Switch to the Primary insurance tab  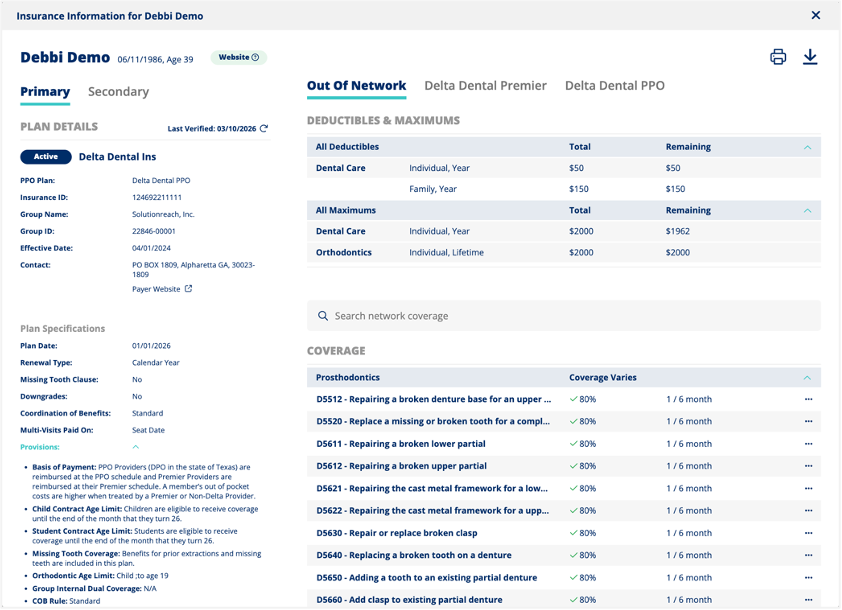click(x=45, y=92)
